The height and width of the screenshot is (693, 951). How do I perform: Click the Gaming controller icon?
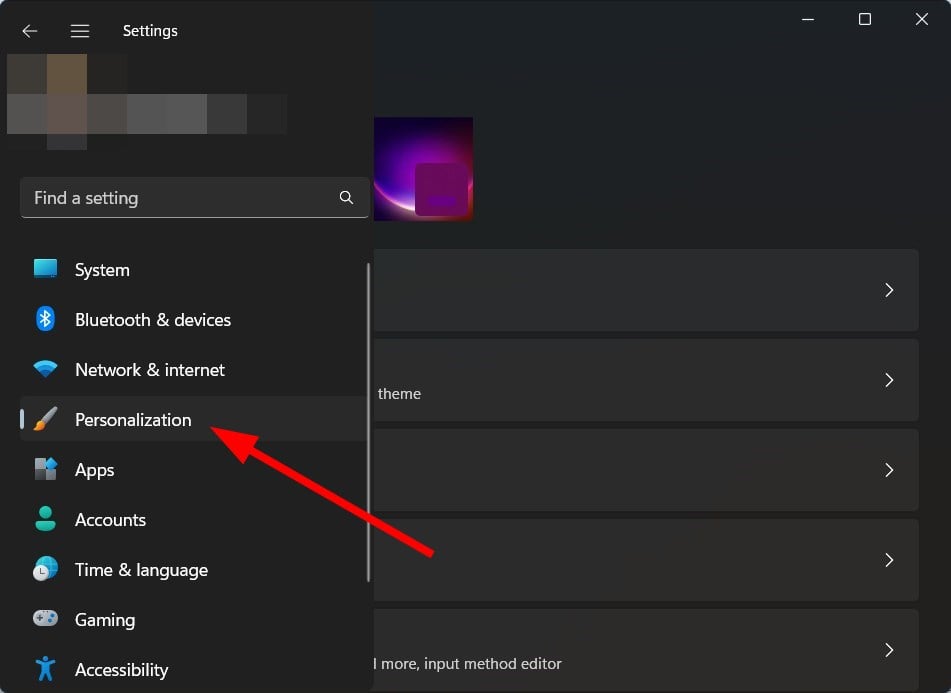tap(45, 618)
